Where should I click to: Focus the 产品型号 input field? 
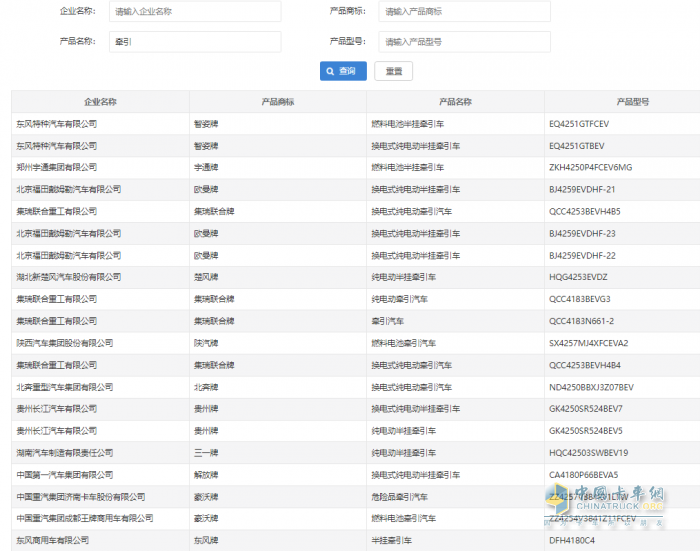(464, 42)
